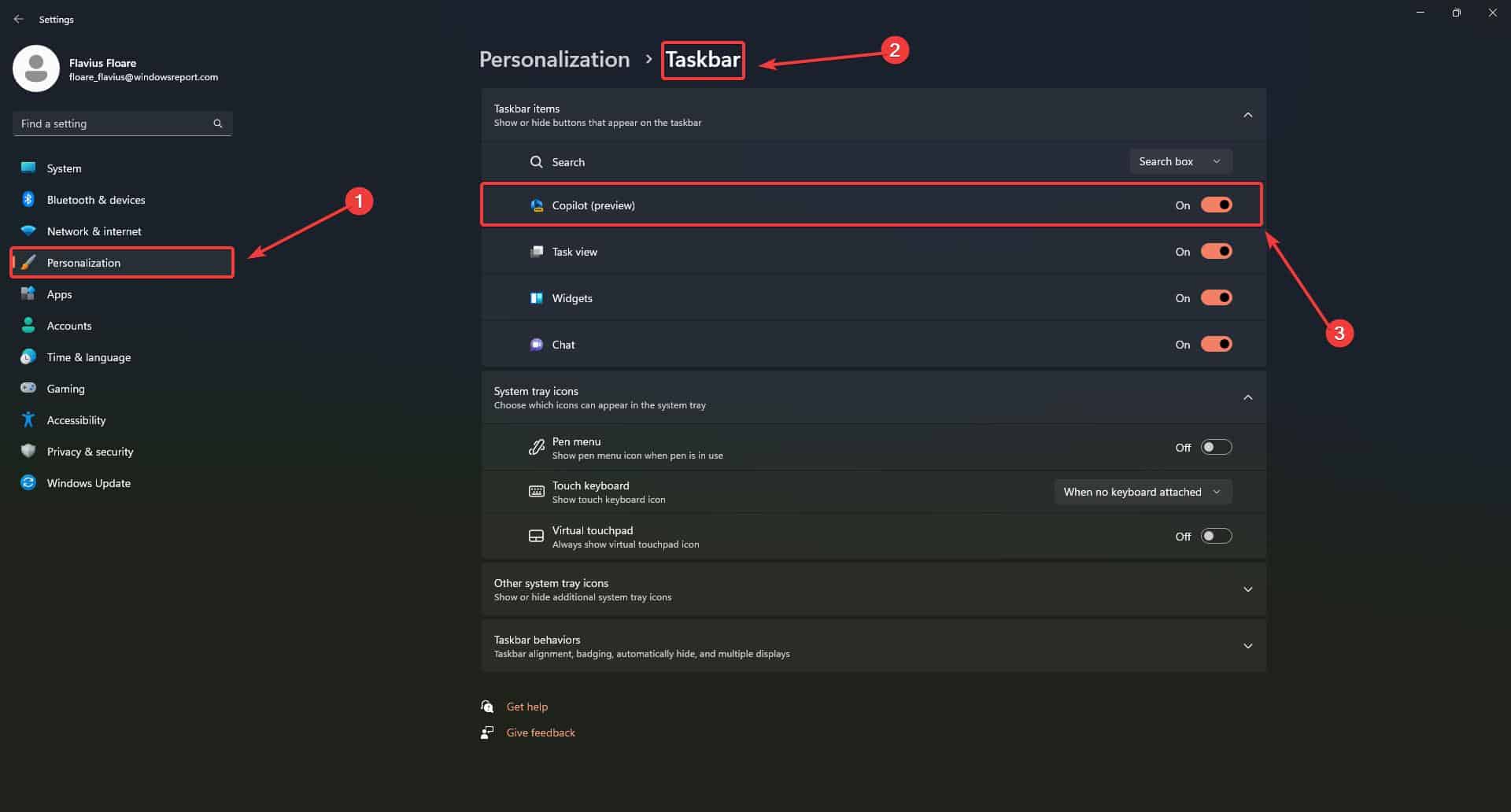
Task: Click the Personalization sidebar label
Action: (x=83, y=263)
